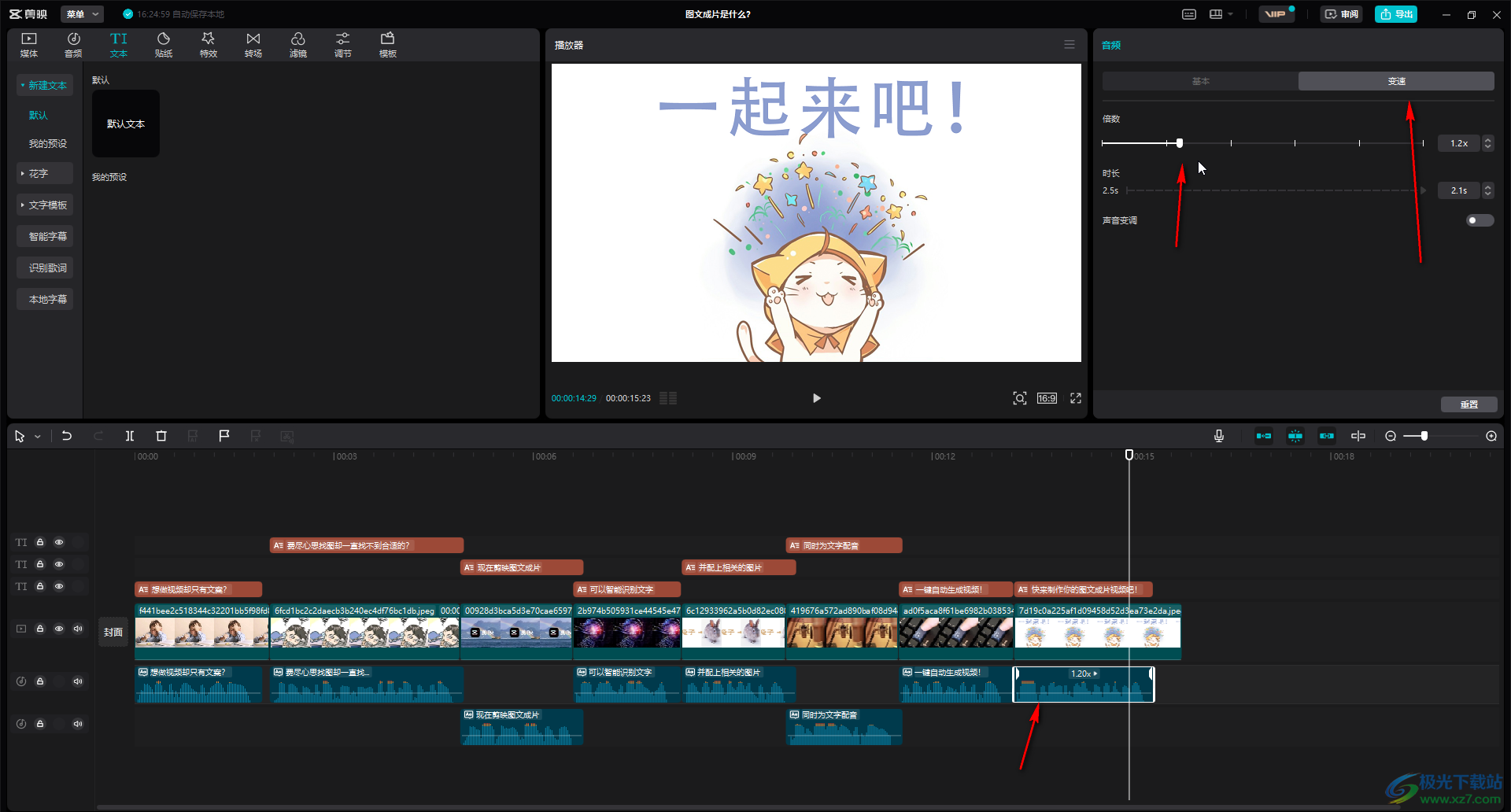Open the 特效 (Effects) tool icon
This screenshot has height=812, width=1511.
[209, 45]
